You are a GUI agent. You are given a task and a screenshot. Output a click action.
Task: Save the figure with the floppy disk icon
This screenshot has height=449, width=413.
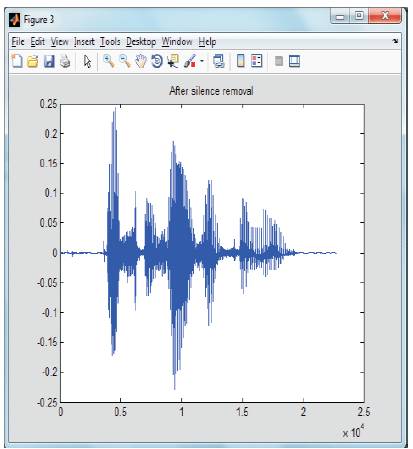click(49, 61)
